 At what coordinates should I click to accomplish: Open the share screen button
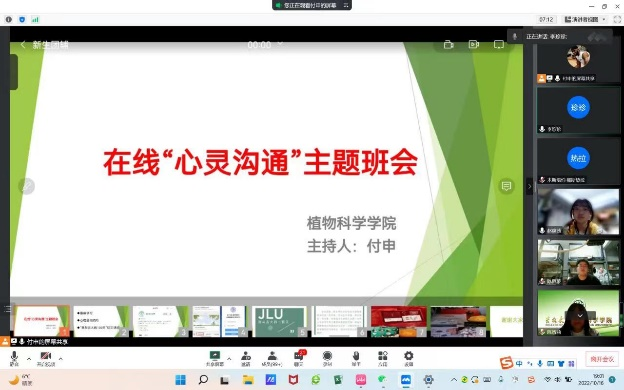click(215, 358)
